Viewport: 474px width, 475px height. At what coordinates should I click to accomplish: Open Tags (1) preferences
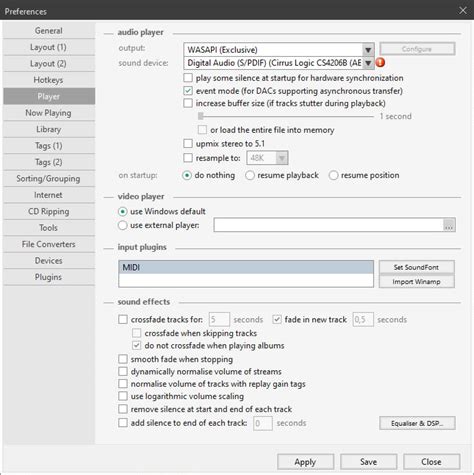pos(49,146)
